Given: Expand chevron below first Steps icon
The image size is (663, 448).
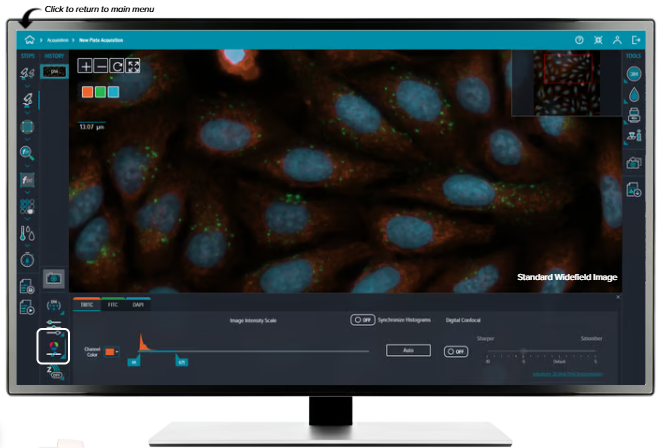Looking at the screenshot, I should pos(27,86).
